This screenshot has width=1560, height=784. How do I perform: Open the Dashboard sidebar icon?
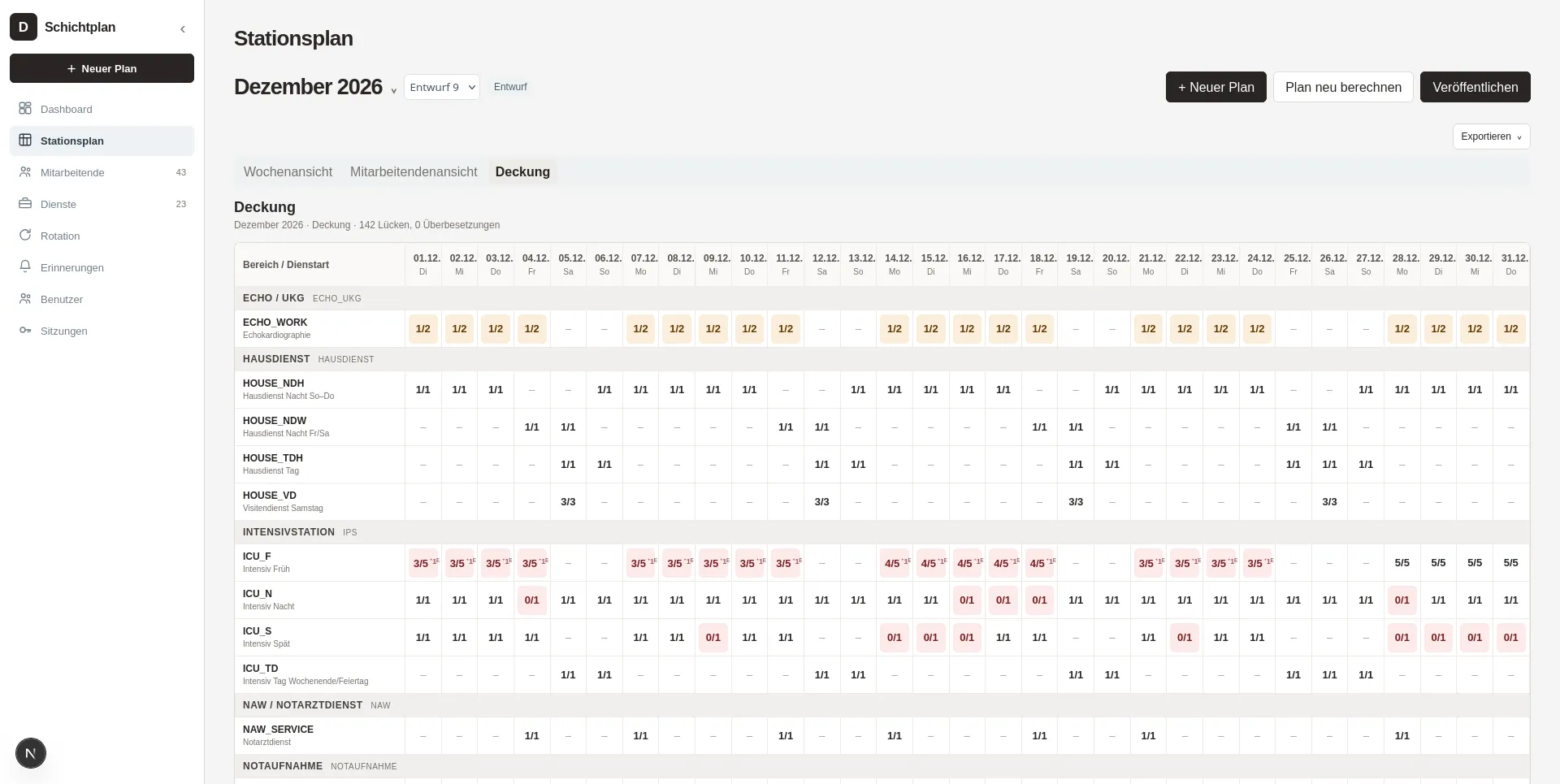pyautogui.click(x=25, y=109)
